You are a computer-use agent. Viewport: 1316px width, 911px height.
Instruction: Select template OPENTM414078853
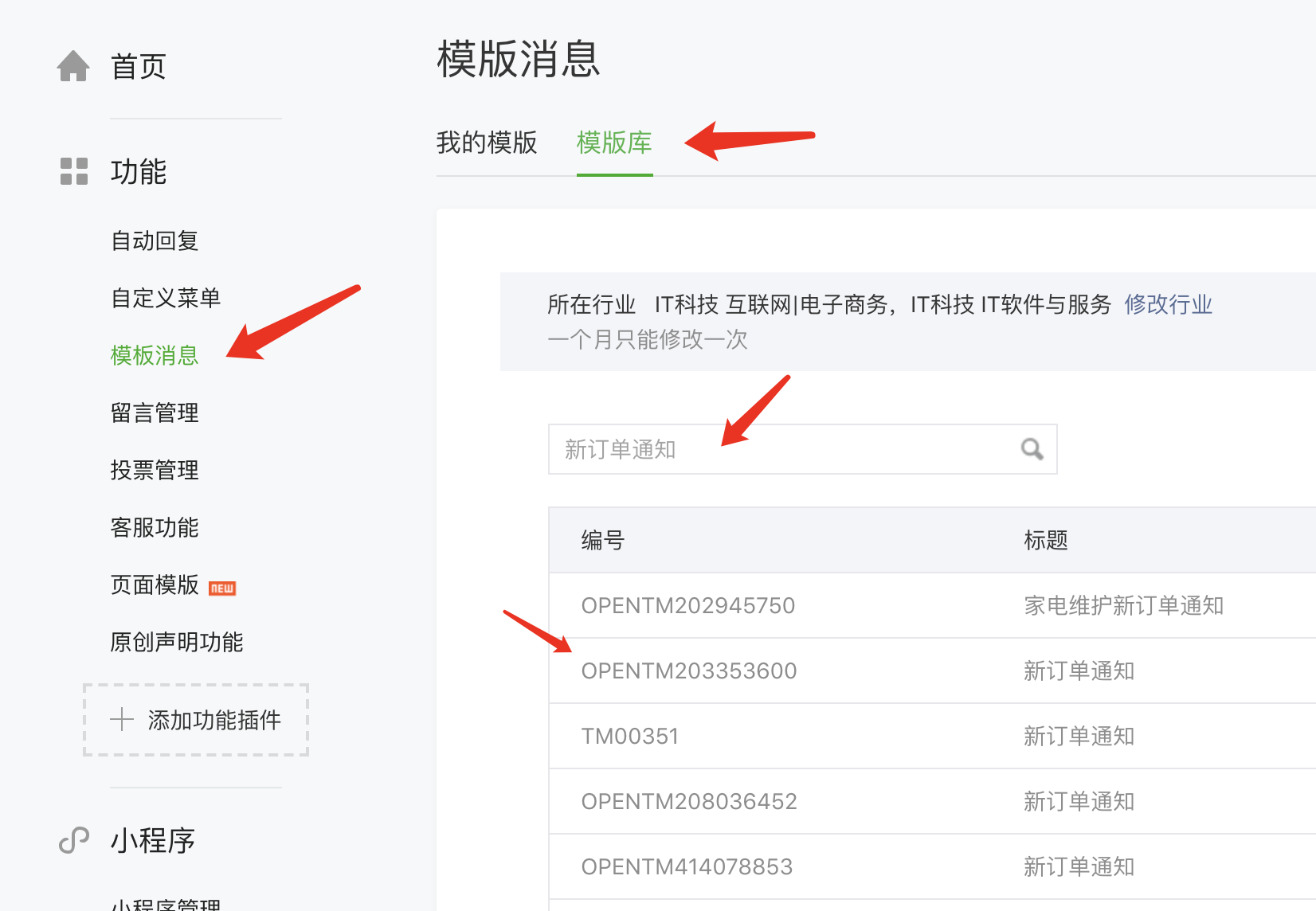coord(687,866)
